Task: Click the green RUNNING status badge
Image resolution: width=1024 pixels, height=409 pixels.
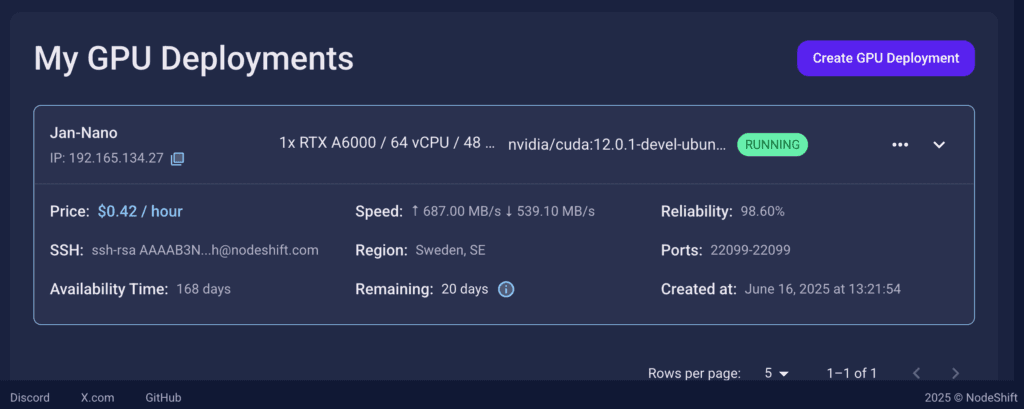Action: (772, 144)
